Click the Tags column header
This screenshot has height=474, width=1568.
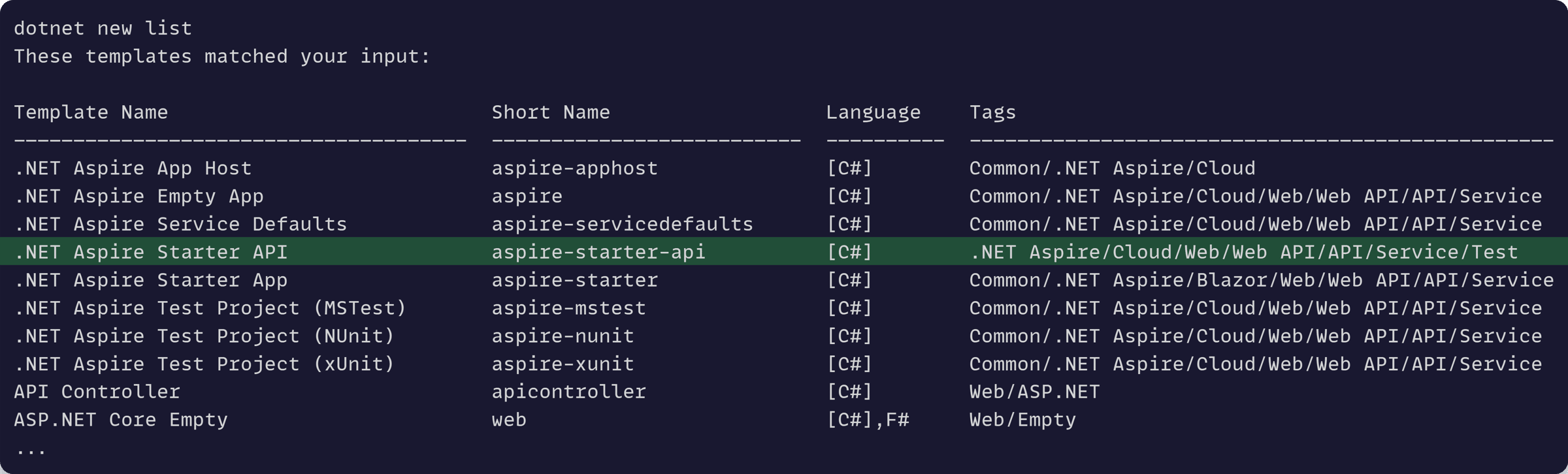pyautogui.click(x=992, y=113)
